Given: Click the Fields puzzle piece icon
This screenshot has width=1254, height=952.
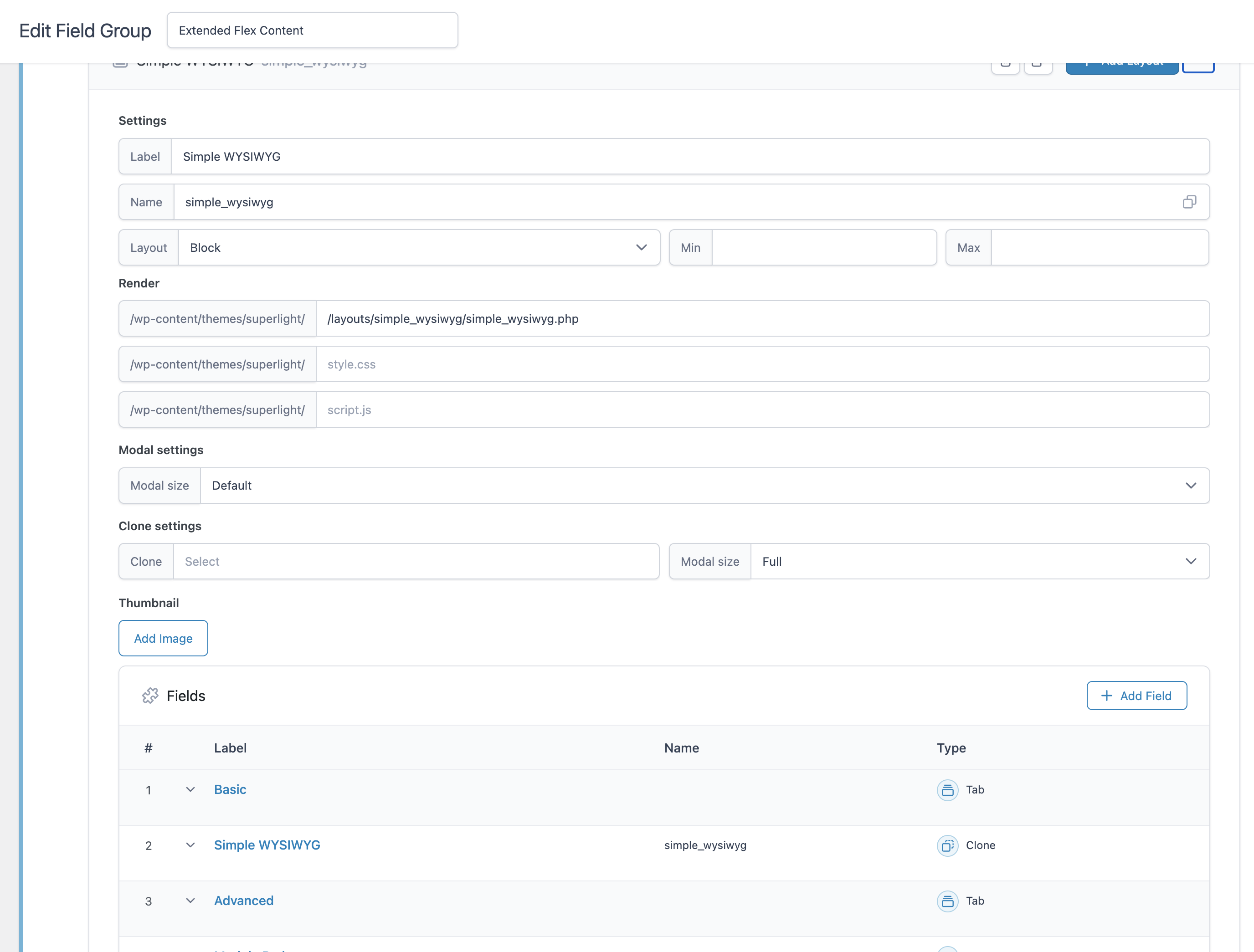Looking at the screenshot, I should (150, 695).
